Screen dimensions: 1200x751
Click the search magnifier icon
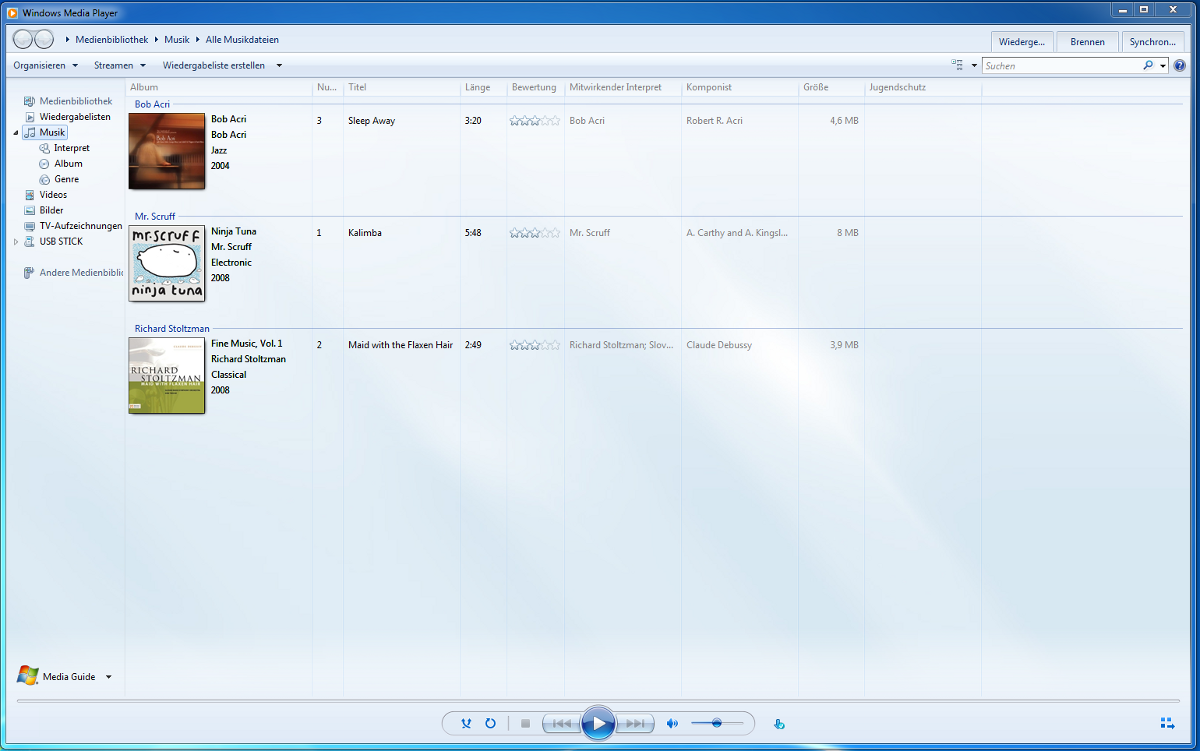pos(1148,65)
